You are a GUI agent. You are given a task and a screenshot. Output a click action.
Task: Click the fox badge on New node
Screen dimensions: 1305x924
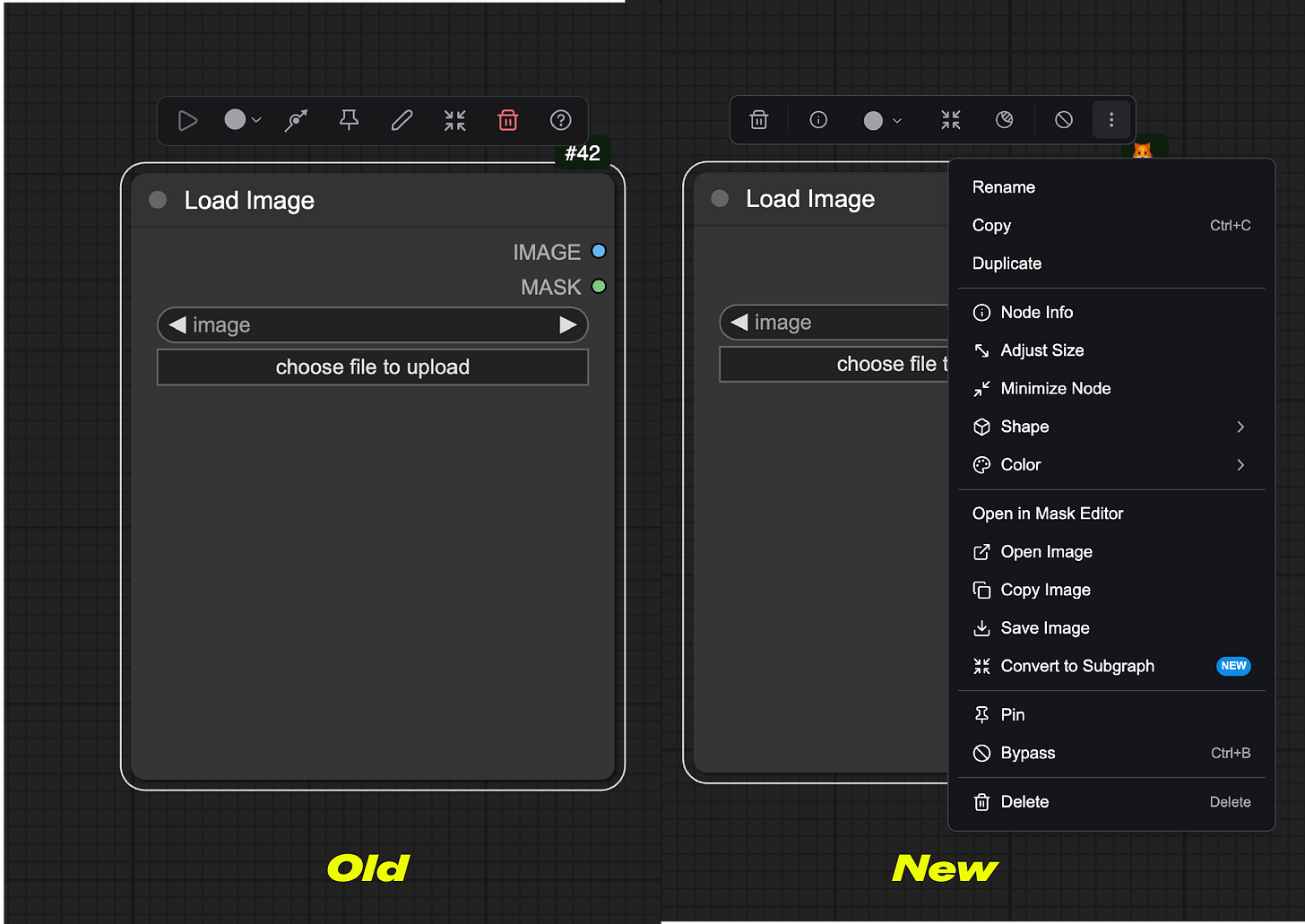[1143, 150]
